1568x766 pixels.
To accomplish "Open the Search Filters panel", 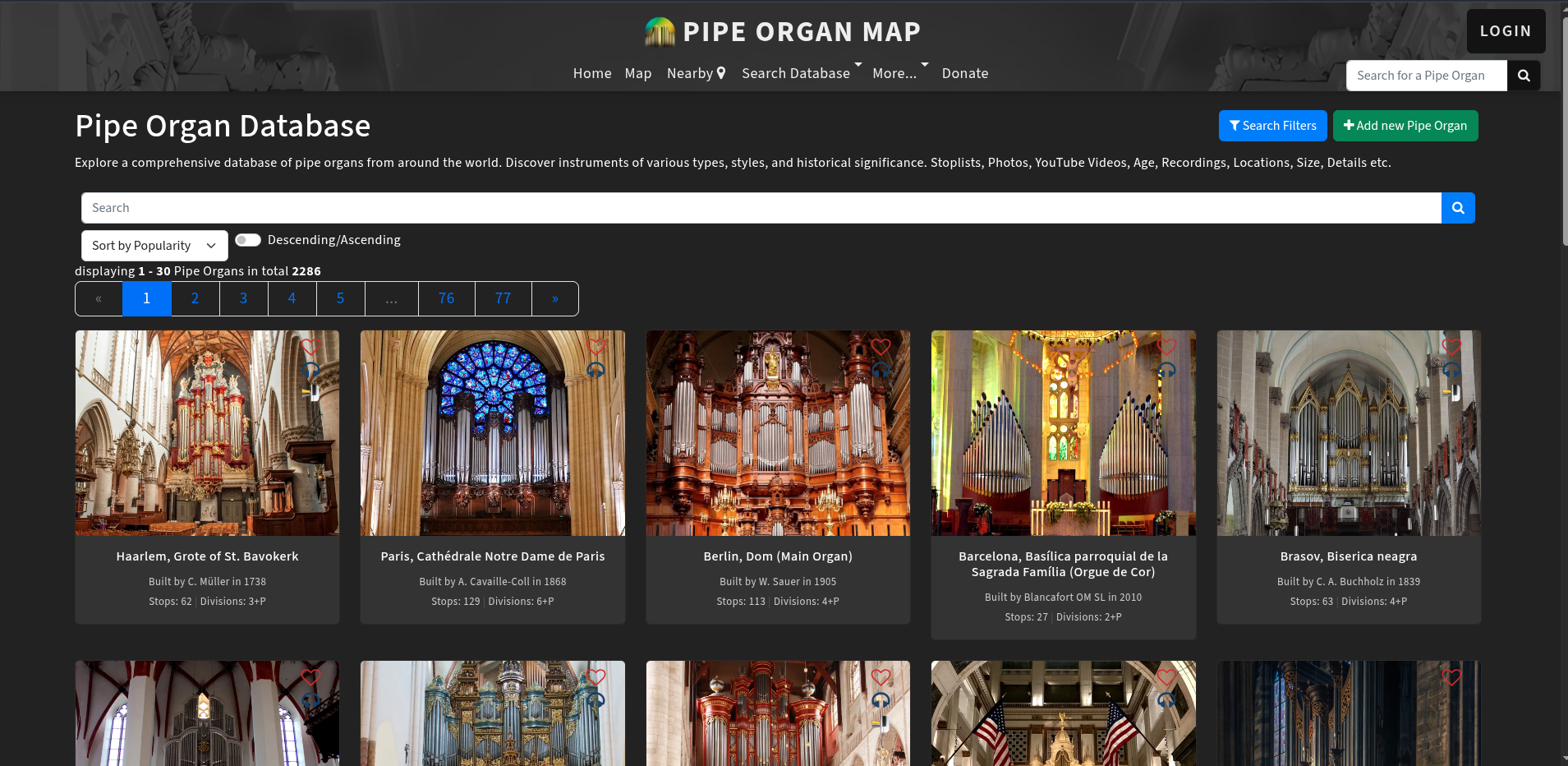I will [x=1272, y=126].
